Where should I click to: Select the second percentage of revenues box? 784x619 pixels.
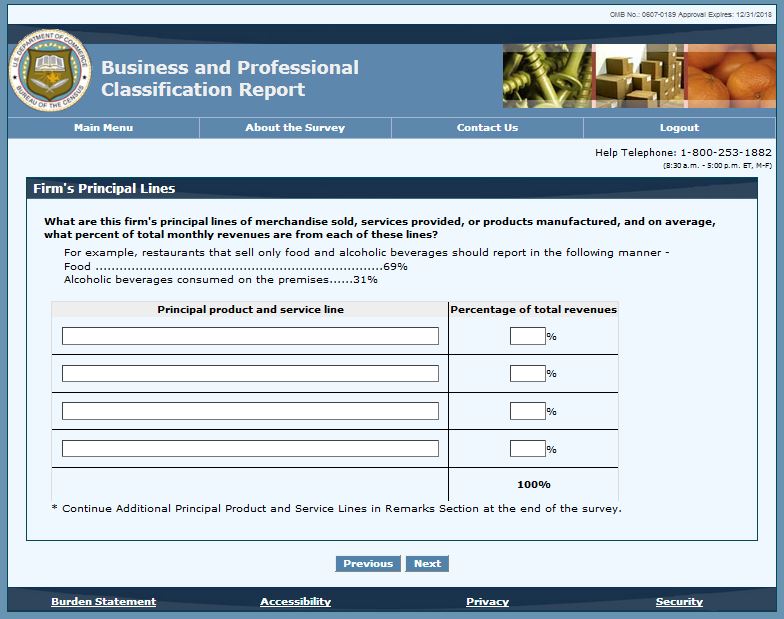527,374
